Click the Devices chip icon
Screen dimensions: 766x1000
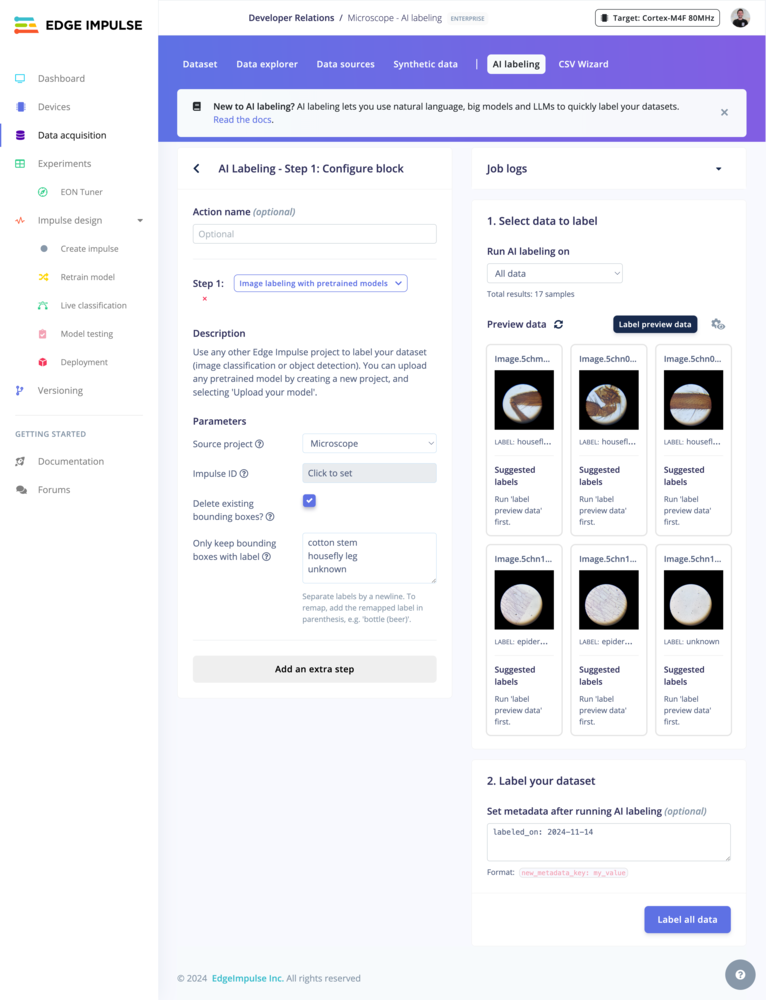(20, 107)
